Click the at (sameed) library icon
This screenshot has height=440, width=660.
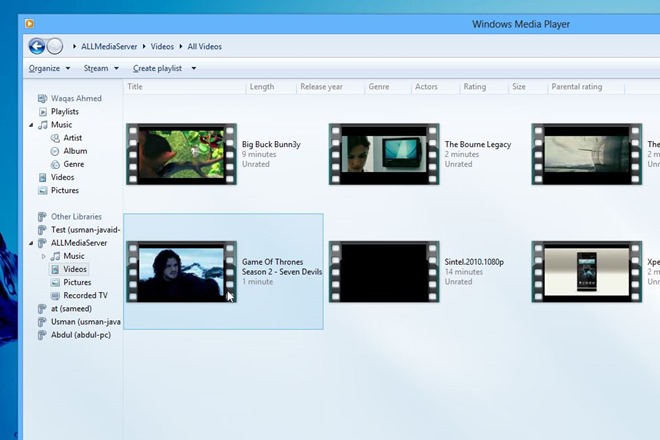click(42, 309)
